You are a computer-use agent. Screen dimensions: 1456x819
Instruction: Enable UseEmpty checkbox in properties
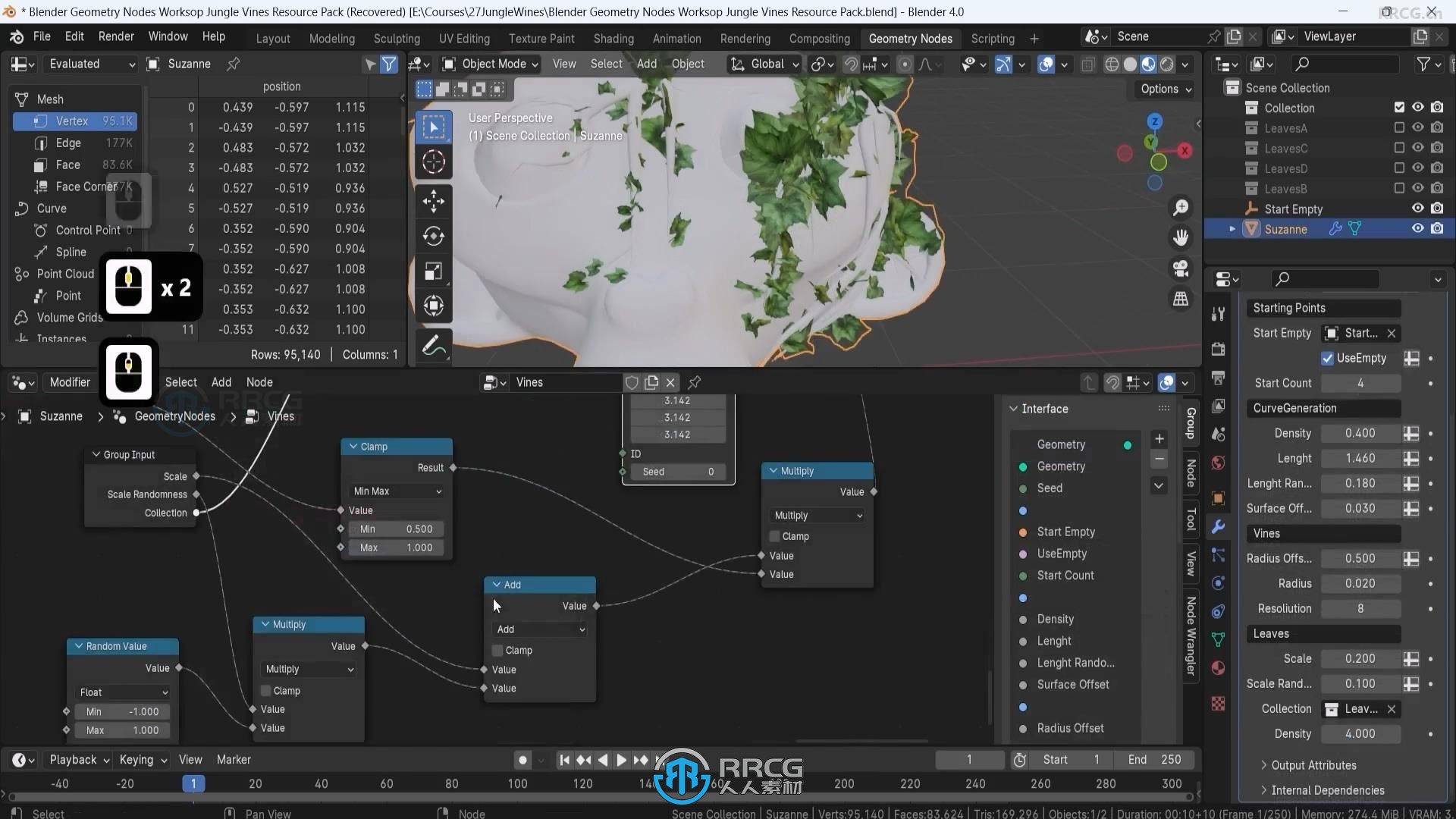click(x=1327, y=357)
